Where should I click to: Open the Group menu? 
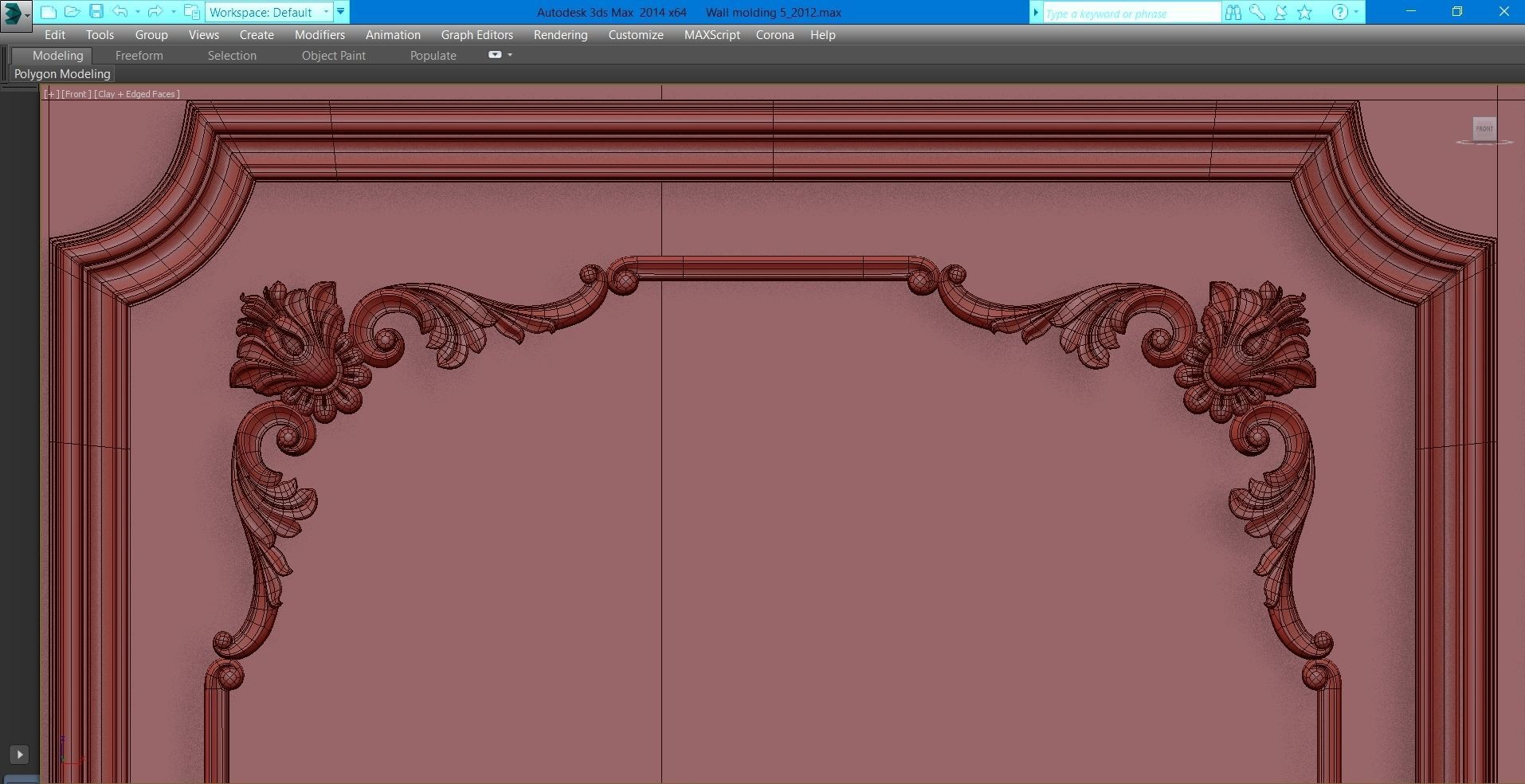151,35
